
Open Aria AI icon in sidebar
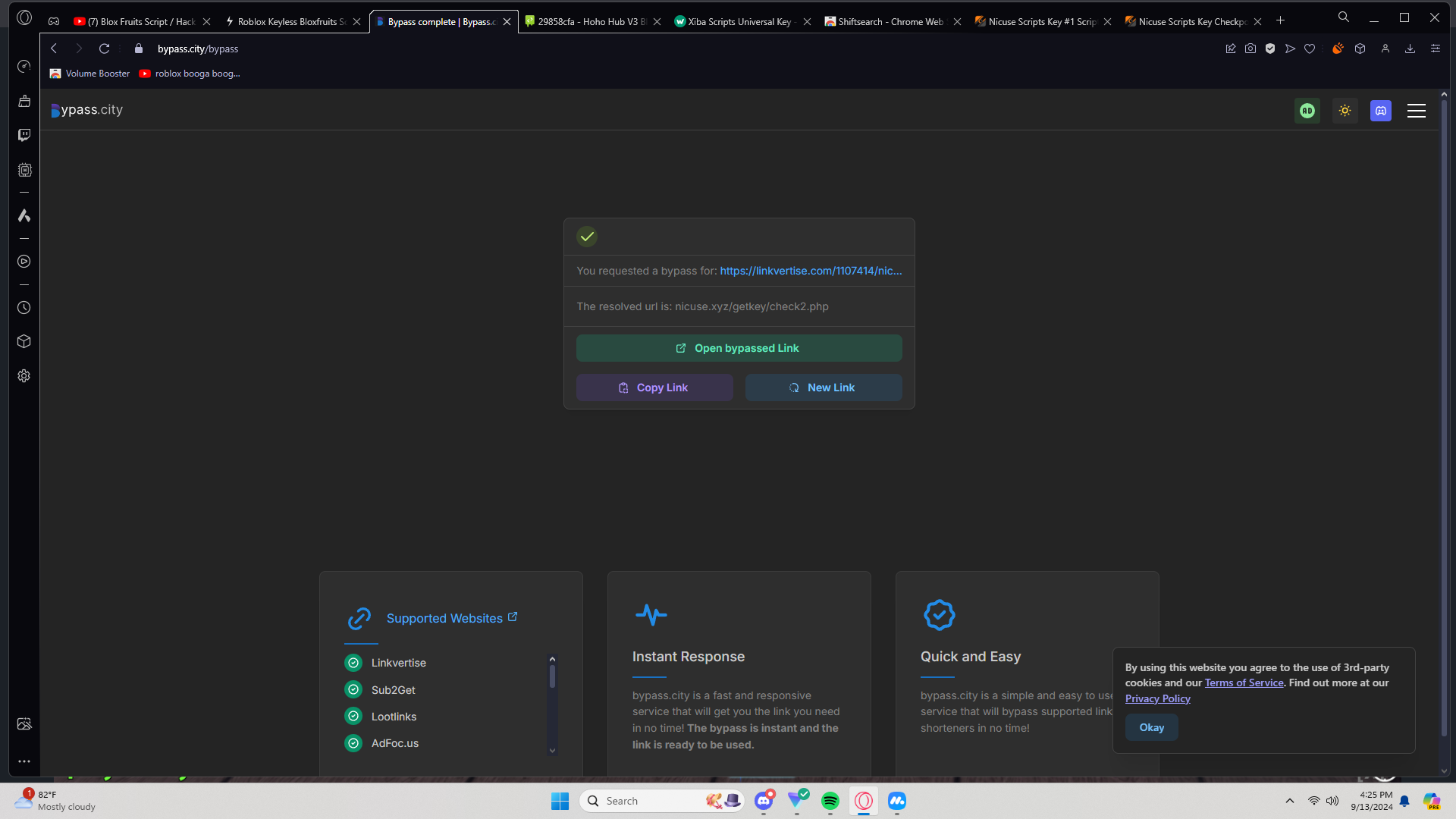coord(24,216)
